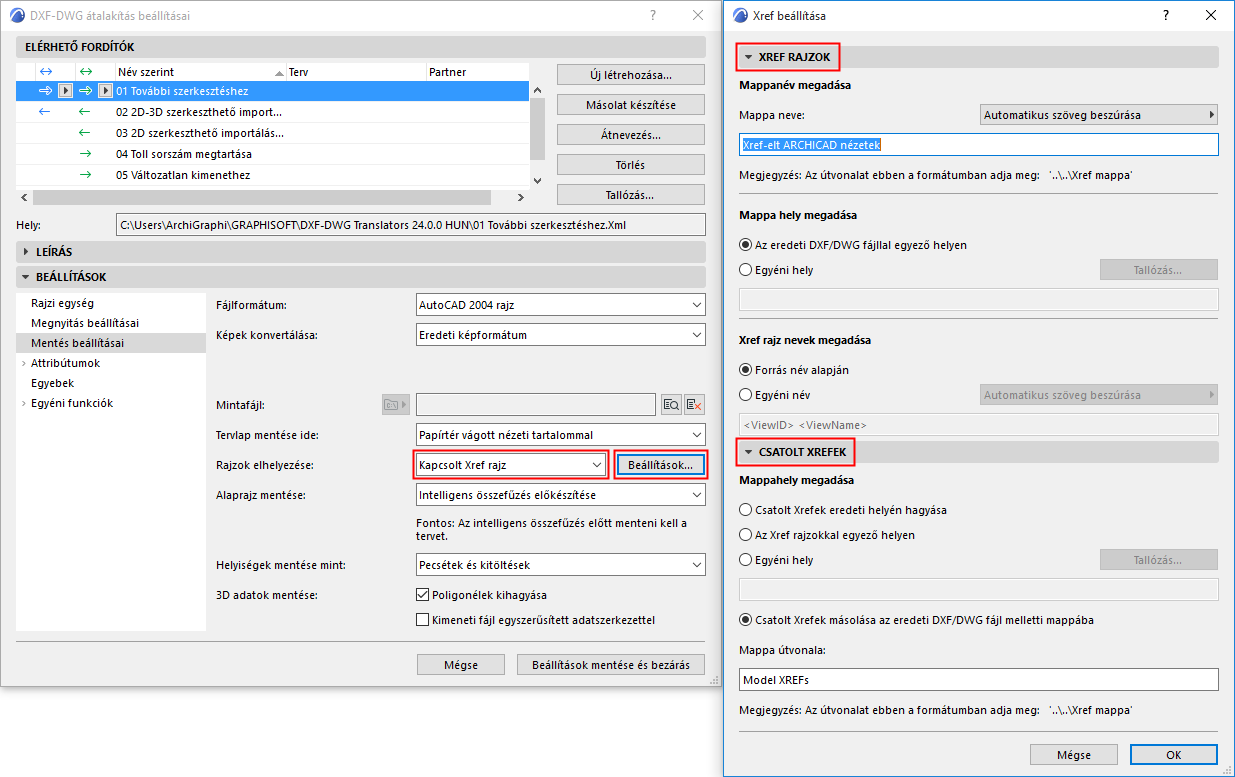The width and height of the screenshot is (1235, 777).
Task: Open the Fájlformátum dropdown
Action: pyautogui.click(x=560, y=305)
